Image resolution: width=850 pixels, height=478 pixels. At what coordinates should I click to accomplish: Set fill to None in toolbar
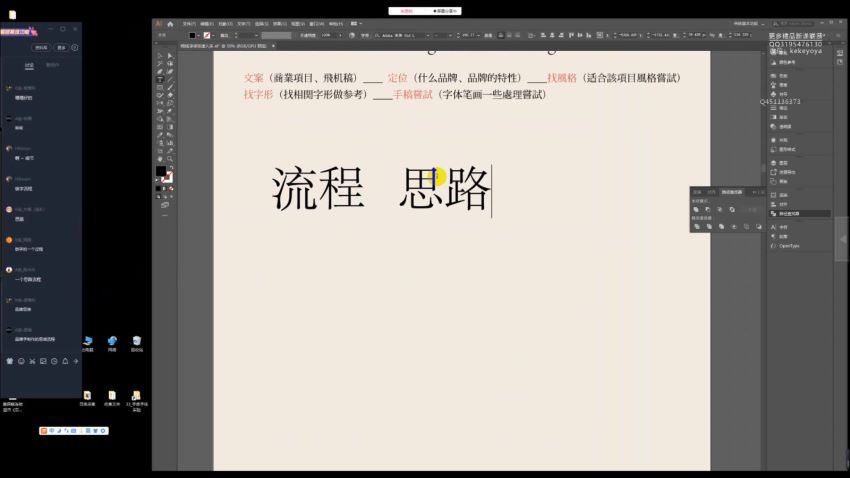171,189
